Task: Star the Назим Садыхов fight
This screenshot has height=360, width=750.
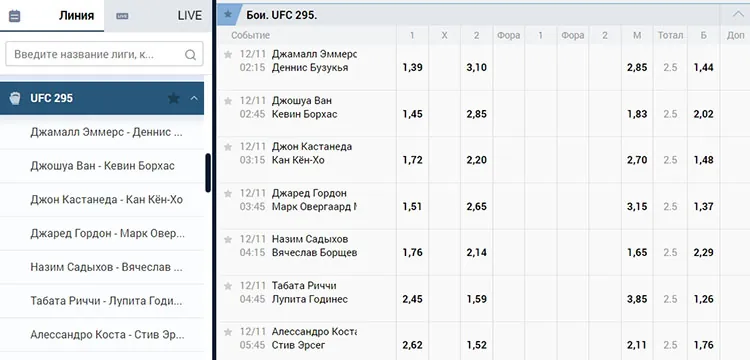Action: [x=228, y=240]
